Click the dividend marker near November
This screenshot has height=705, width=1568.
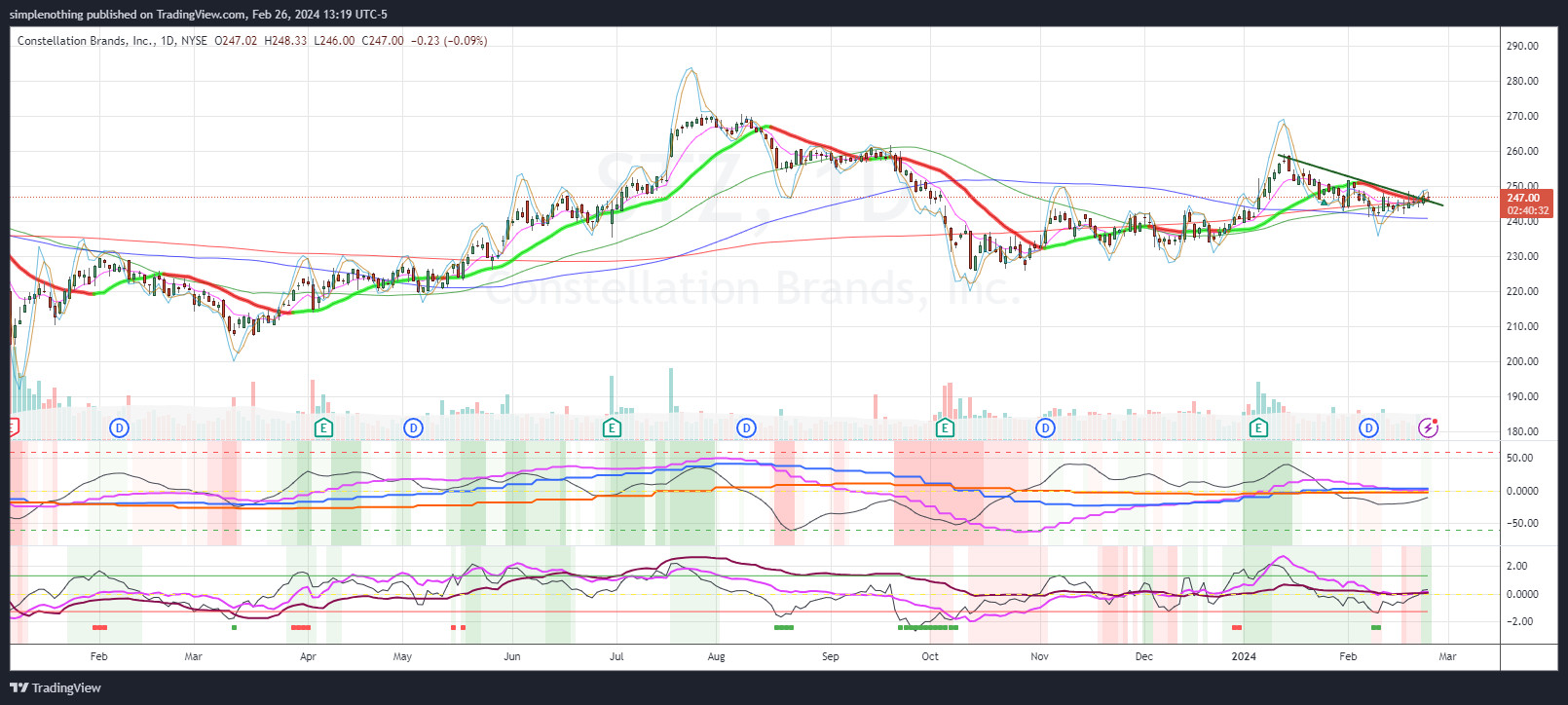click(1045, 427)
